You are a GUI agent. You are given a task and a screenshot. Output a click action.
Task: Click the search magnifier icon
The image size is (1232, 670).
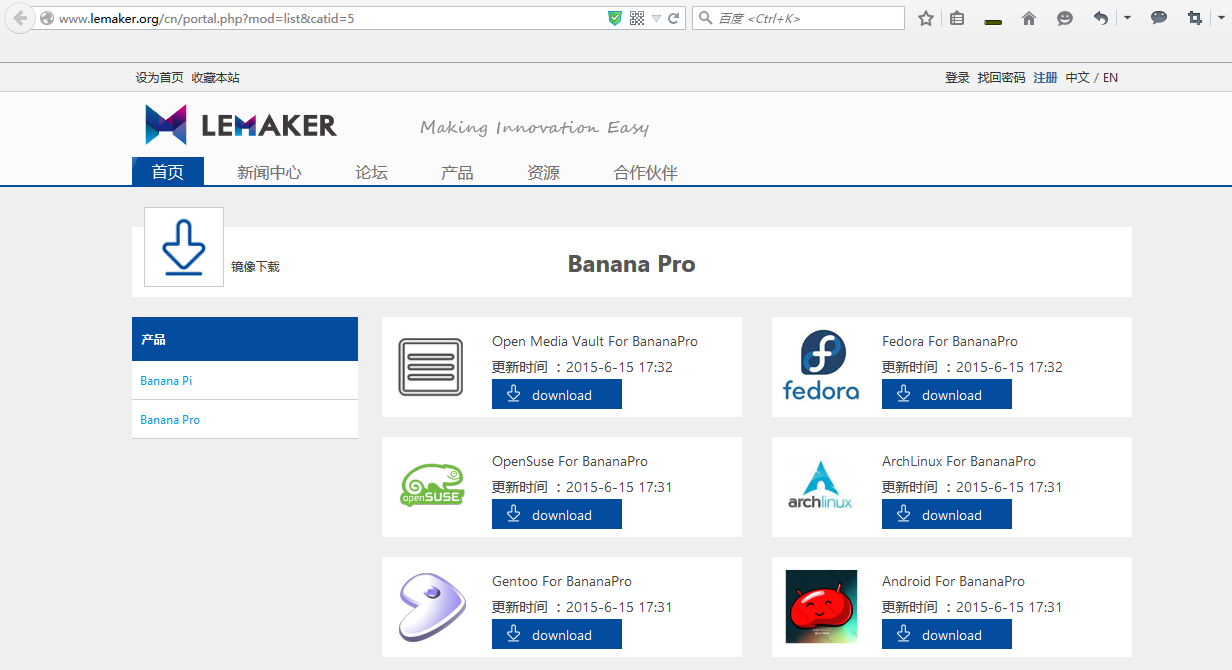[x=705, y=18]
